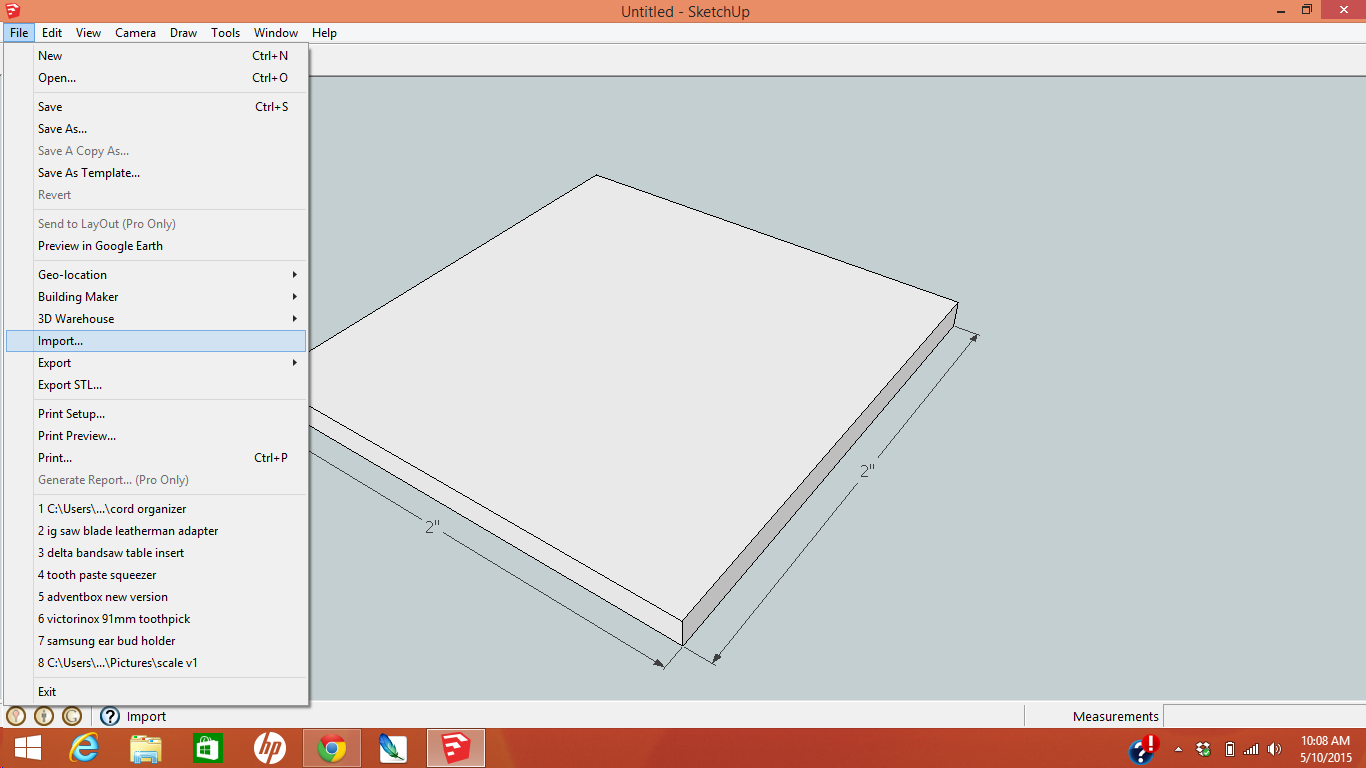The height and width of the screenshot is (768, 1366).
Task: Expand the 3D Warehouse submenu
Action: 75,318
